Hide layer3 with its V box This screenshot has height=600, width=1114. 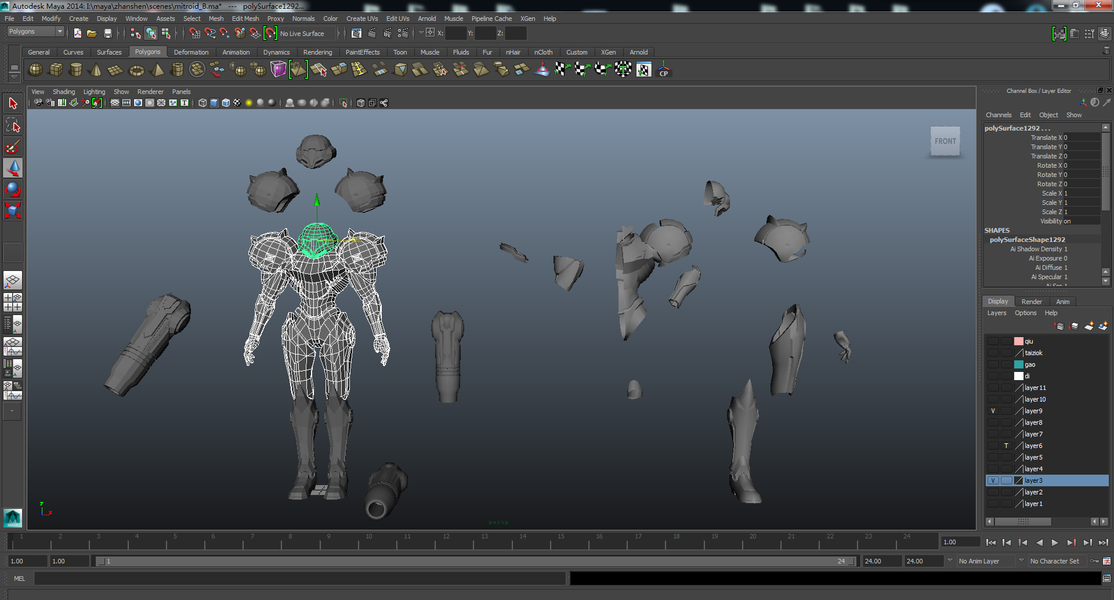click(x=993, y=481)
